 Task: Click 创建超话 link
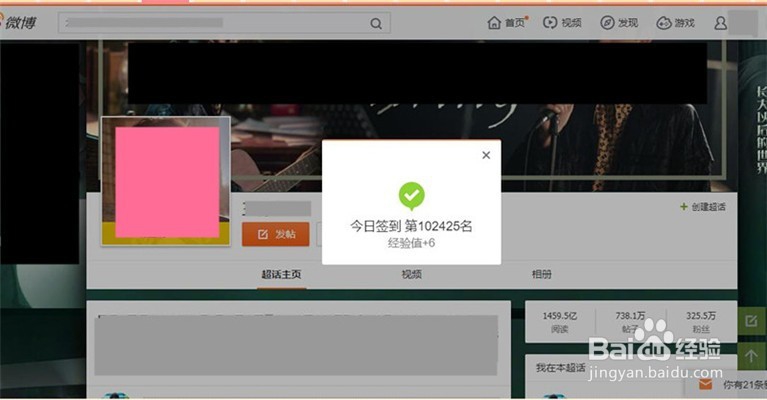[x=703, y=207]
